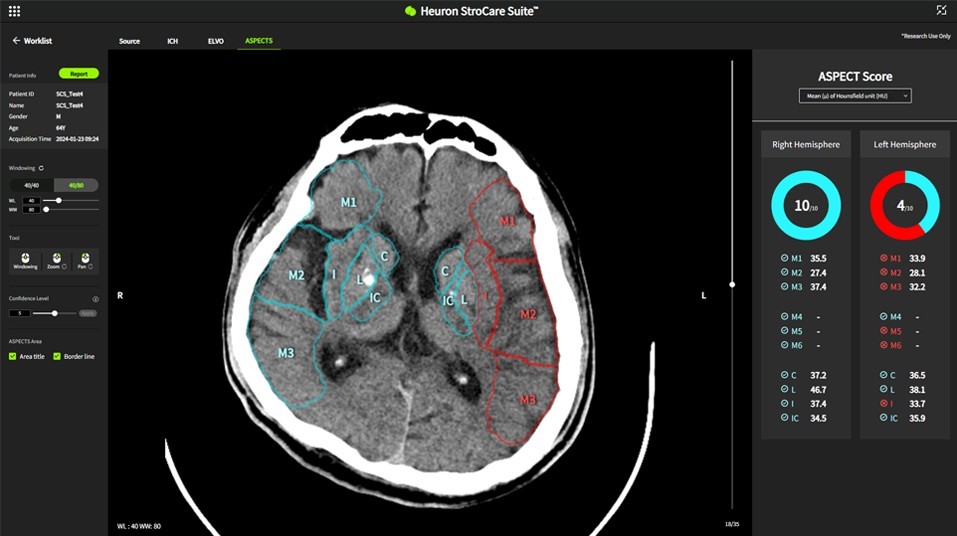Select the Windowing mouse tool
The height and width of the screenshot is (536, 957).
click(26, 260)
